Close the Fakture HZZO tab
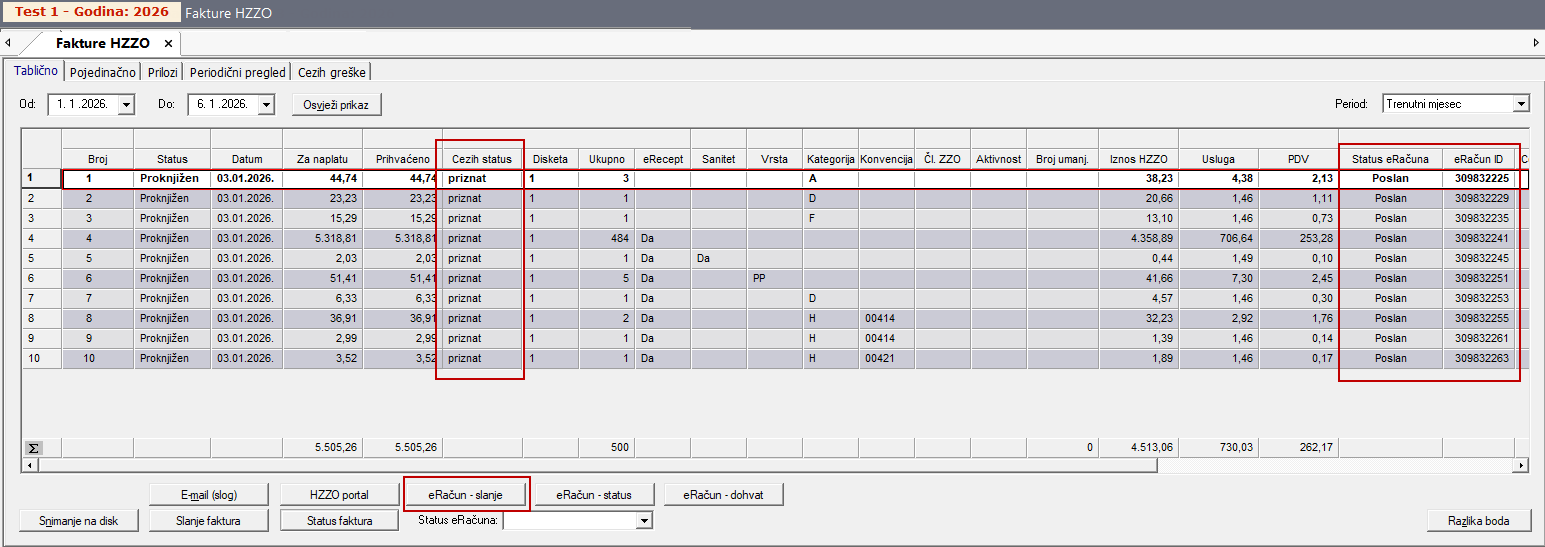Viewport: 1545px width, 547px height. tap(168, 44)
